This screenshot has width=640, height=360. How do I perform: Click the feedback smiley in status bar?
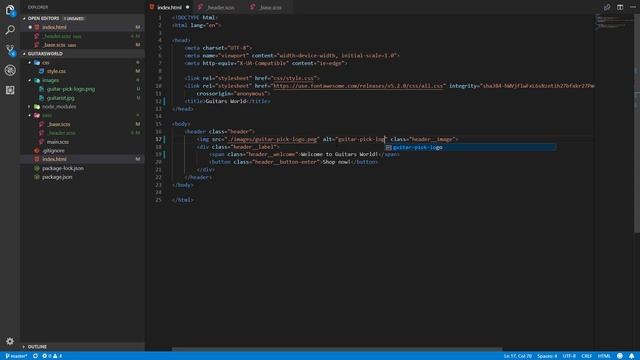[x=620, y=356]
